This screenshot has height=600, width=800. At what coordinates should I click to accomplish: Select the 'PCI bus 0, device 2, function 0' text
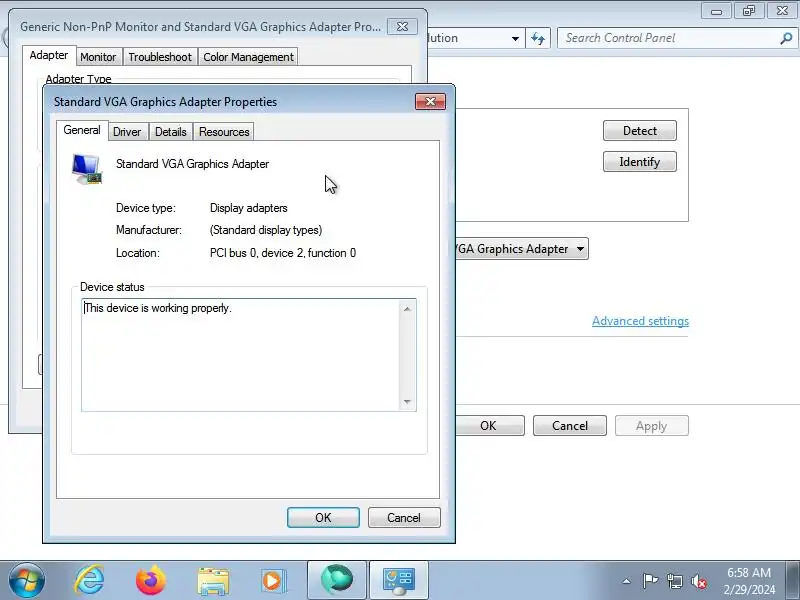[x=283, y=253]
